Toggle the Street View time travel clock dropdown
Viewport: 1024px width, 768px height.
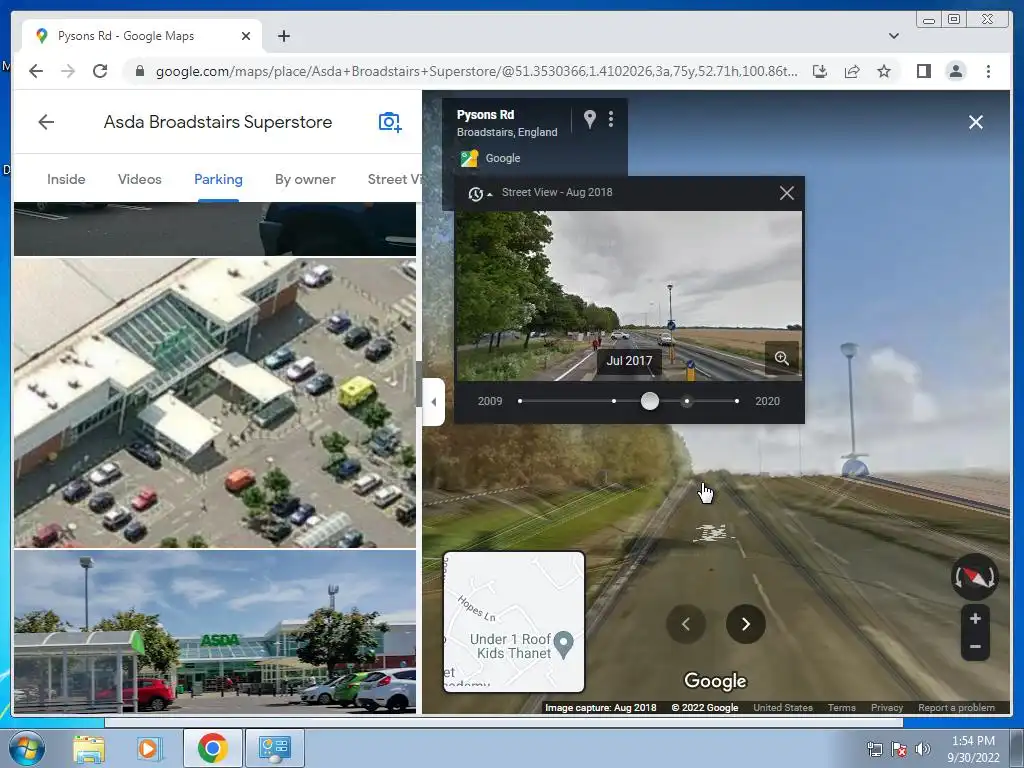coord(479,193)
